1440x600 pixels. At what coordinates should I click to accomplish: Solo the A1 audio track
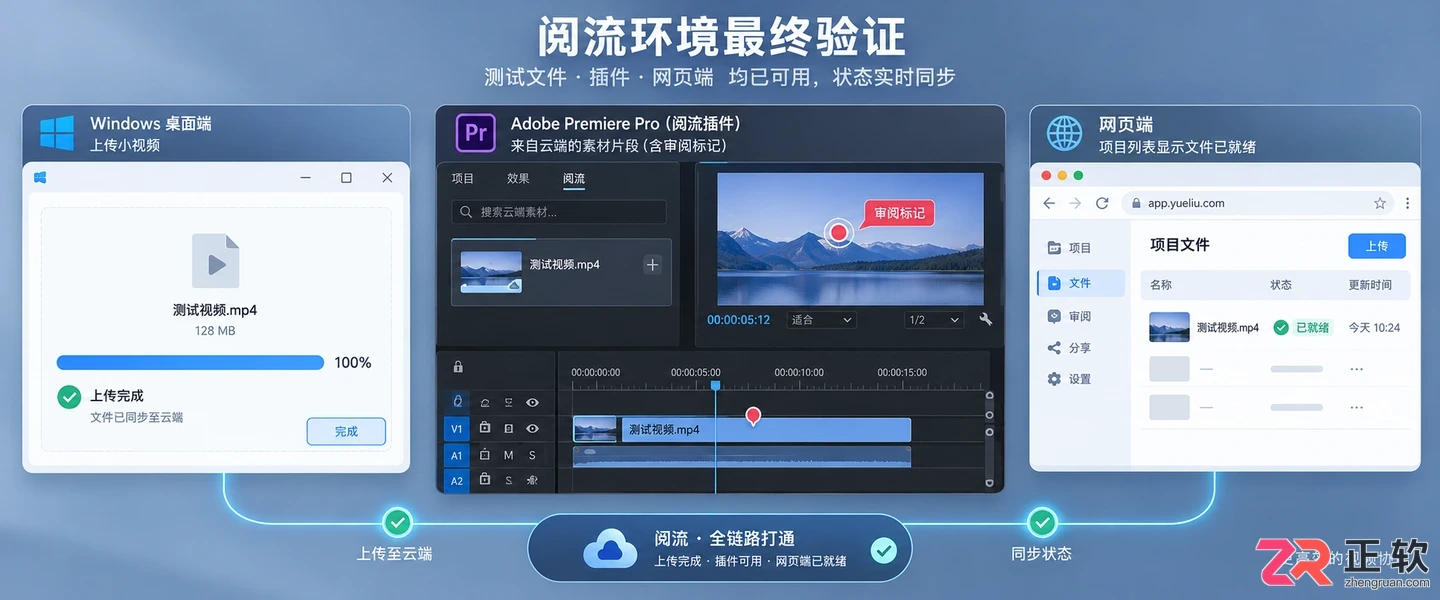tap(532, 455)
